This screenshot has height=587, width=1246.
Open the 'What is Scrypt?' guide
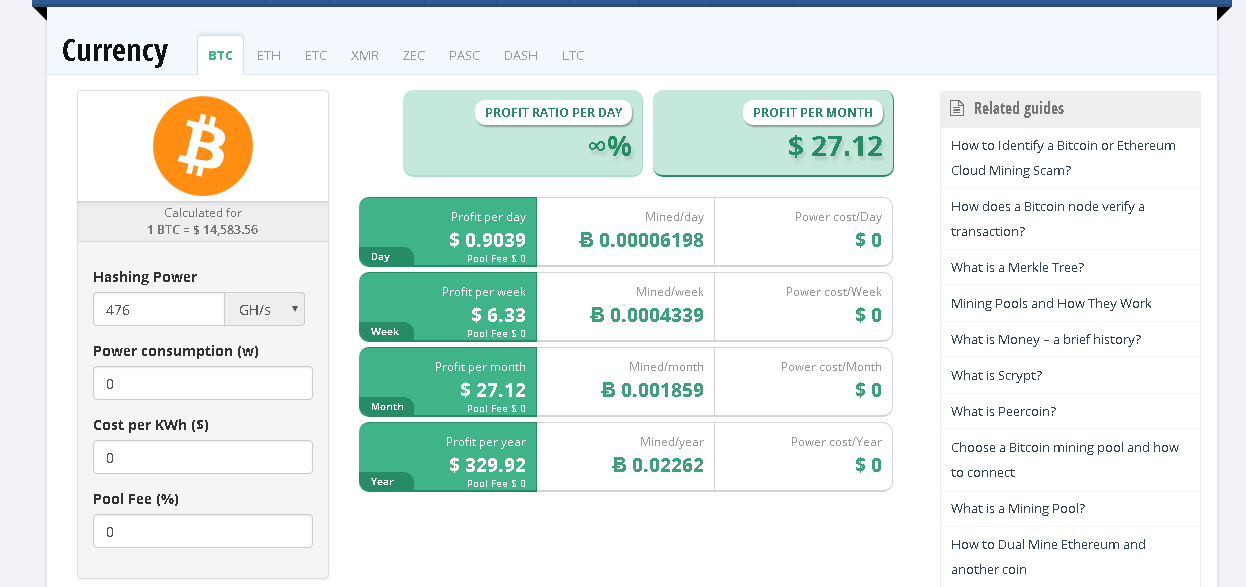tap(996, 375)
